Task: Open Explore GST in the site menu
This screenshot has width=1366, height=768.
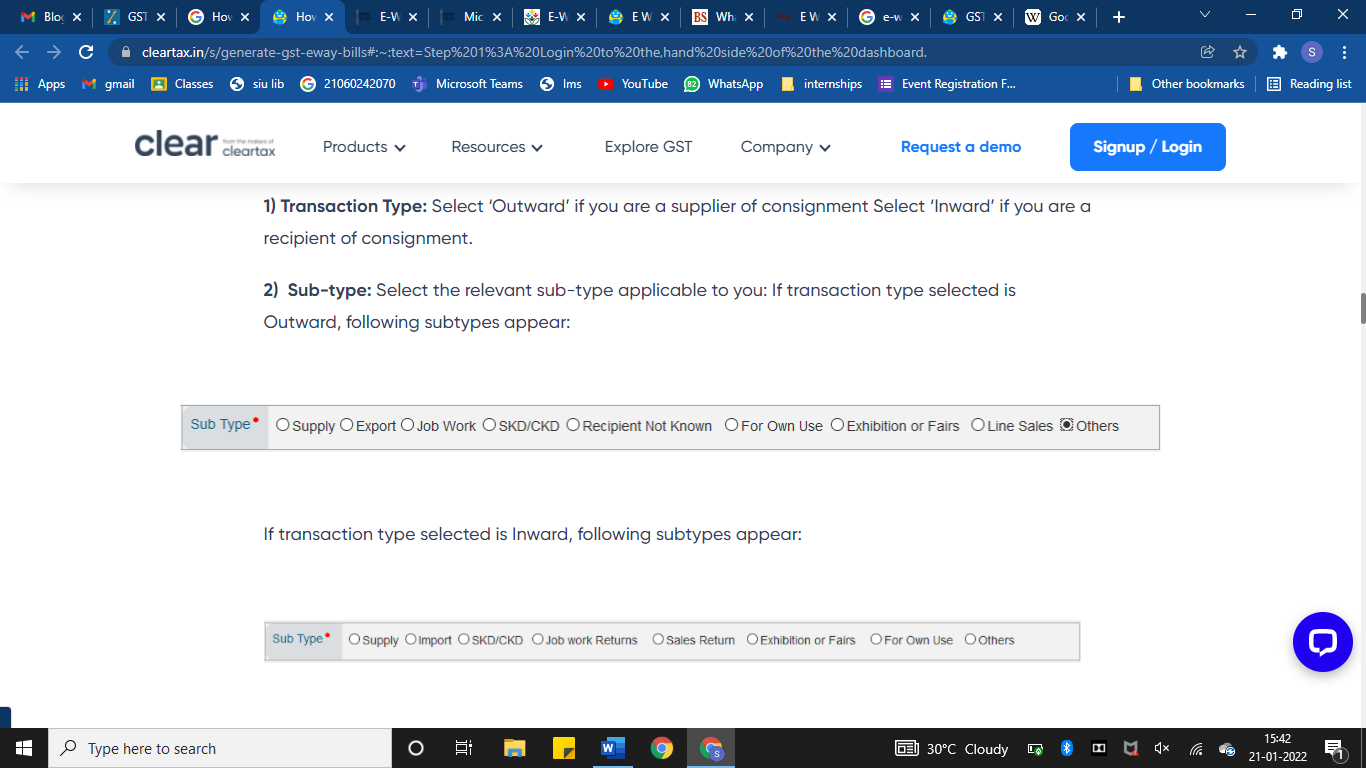Action: click(x=648, y=146)
